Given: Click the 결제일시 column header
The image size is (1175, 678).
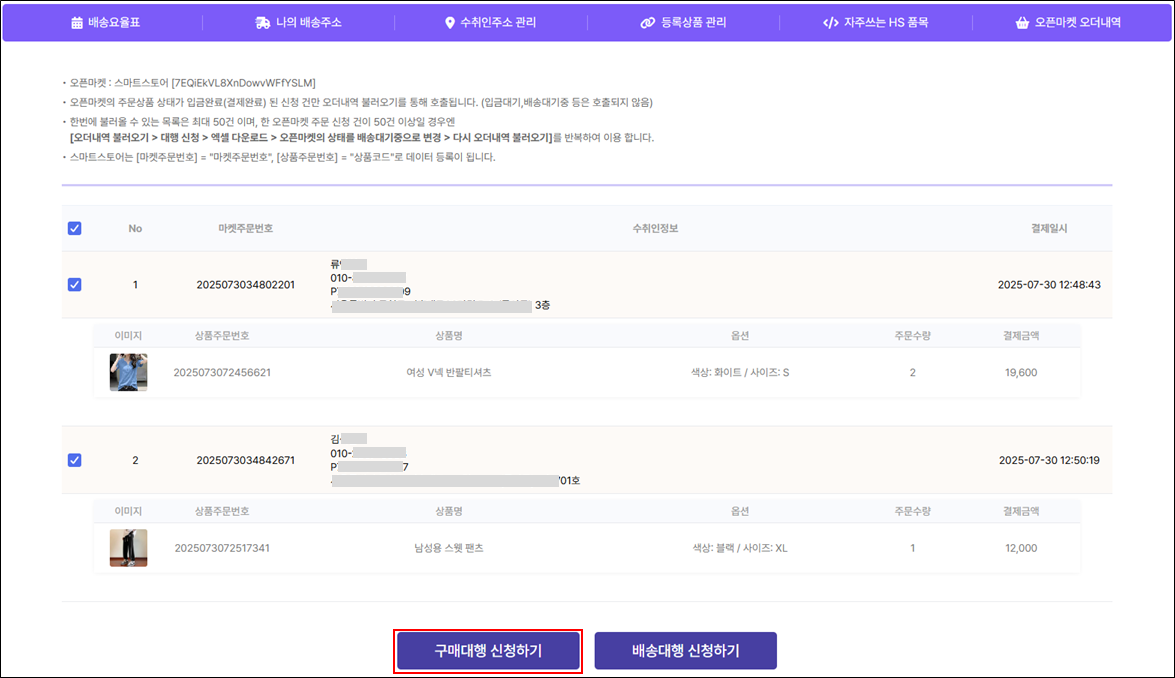Looking at the screenshot, I should coord(1049,228).
